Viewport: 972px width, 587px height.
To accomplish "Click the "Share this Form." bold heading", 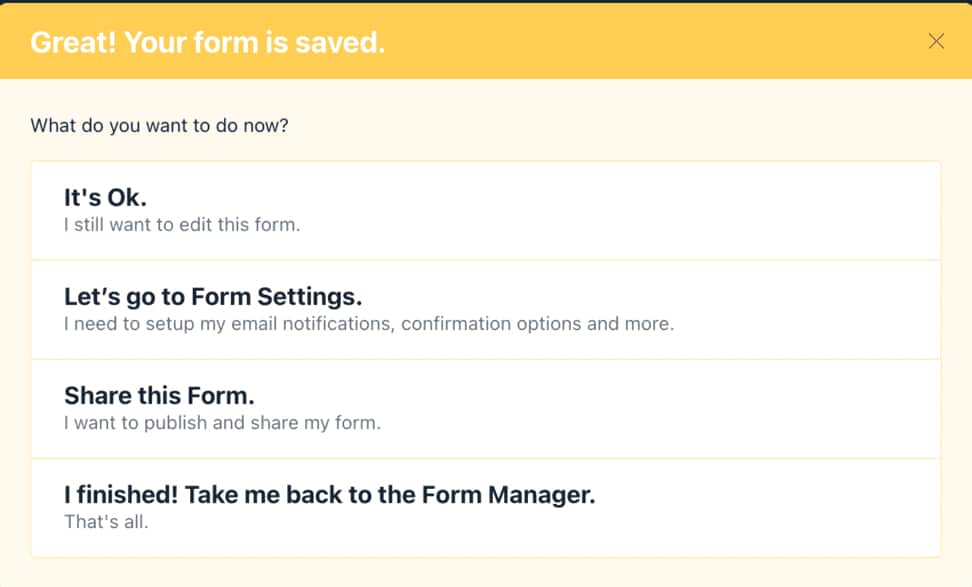I will pos(159,396).
